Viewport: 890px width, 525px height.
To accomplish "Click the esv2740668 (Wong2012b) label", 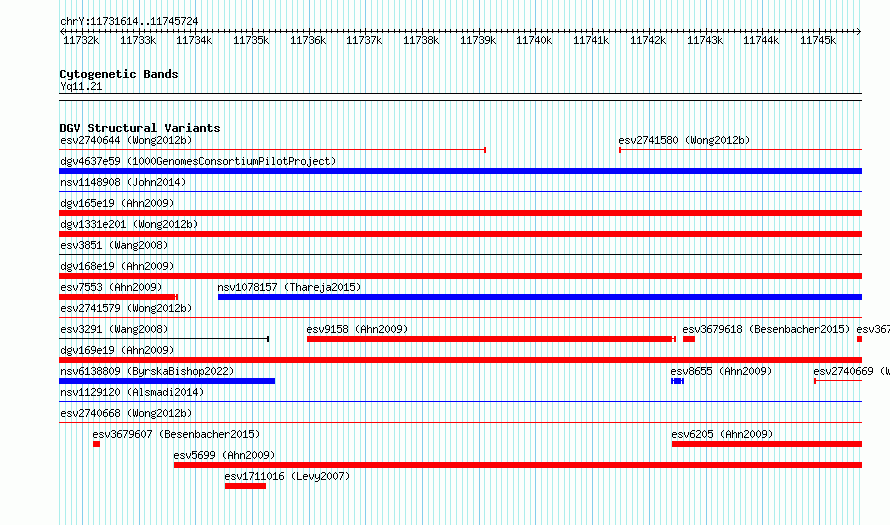I will (x=126, y=413).
